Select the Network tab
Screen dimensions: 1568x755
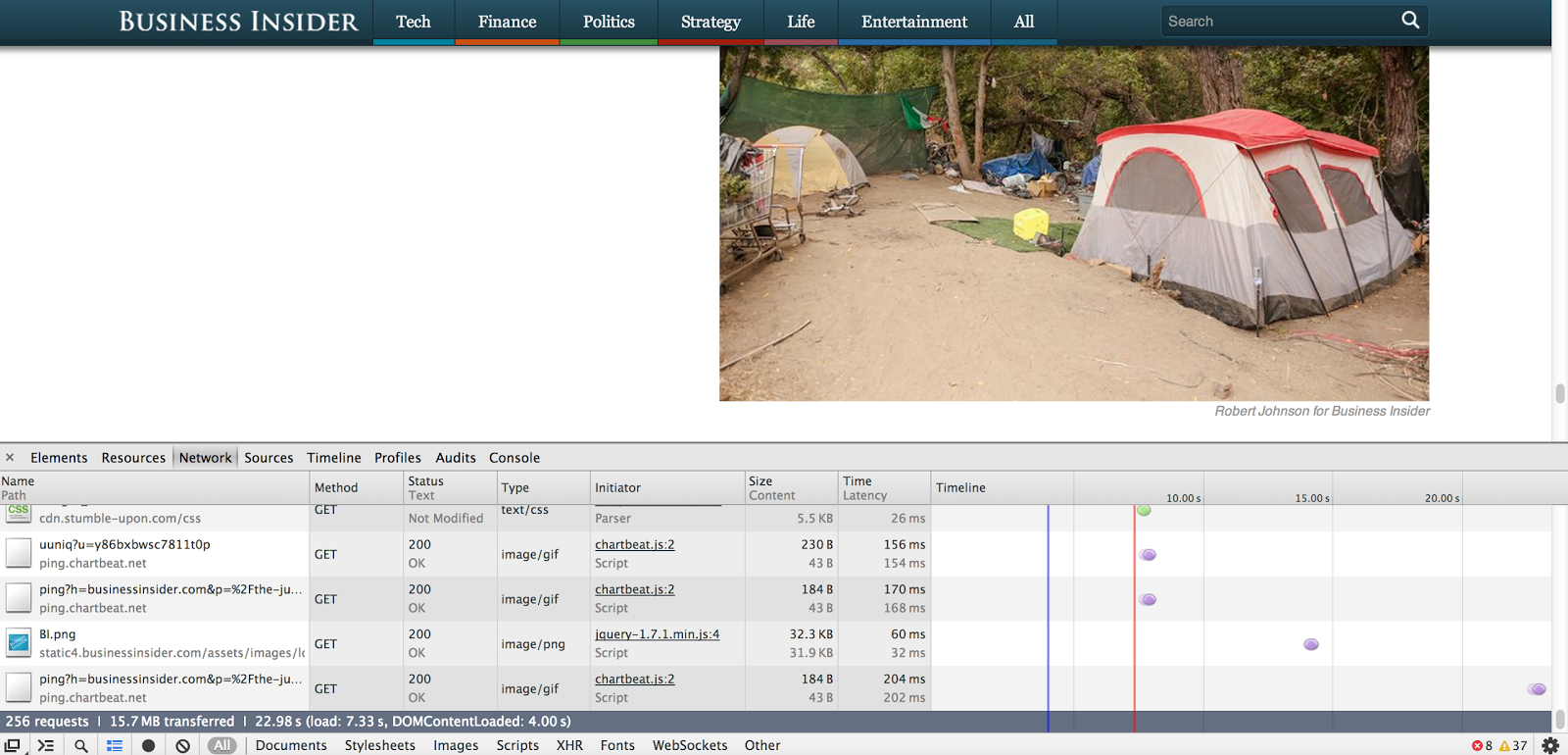pyautogui.click(x=205, y=457)
